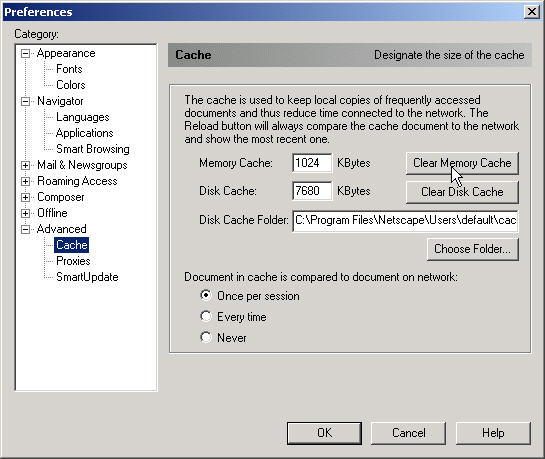Select SmartUpdate tree item
Image resolution: width=545 pixels, height=459 pixels.
[87, 277]
